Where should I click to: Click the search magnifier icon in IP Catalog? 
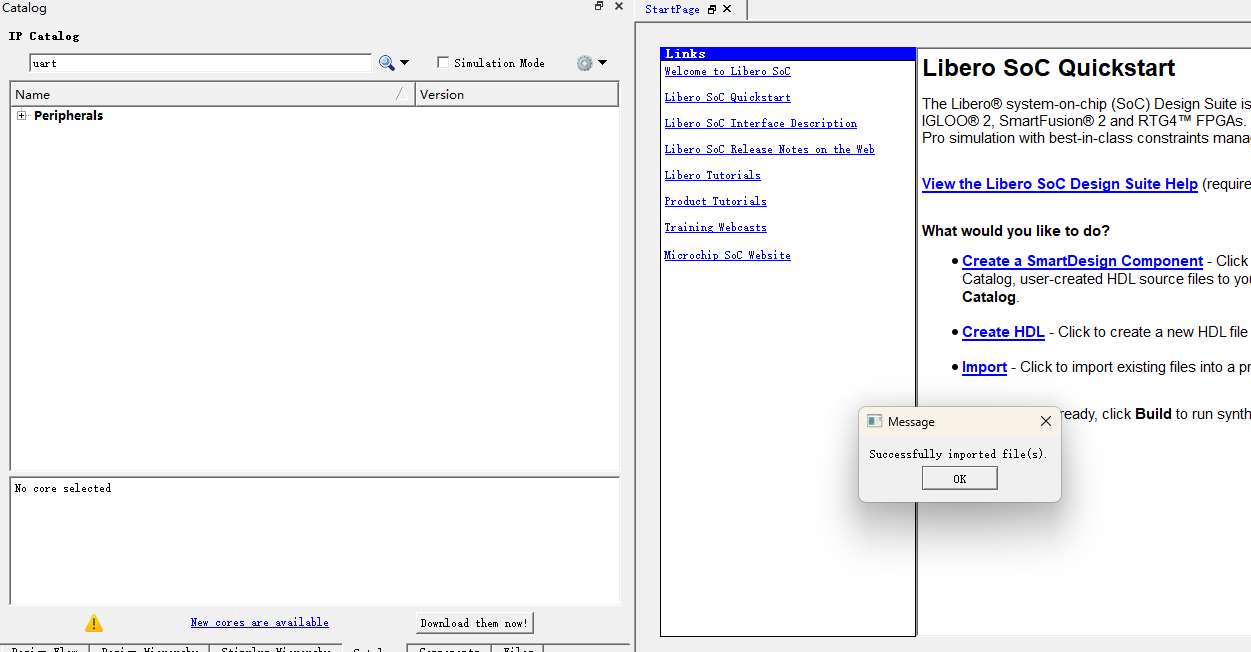[x=386, y=63]
